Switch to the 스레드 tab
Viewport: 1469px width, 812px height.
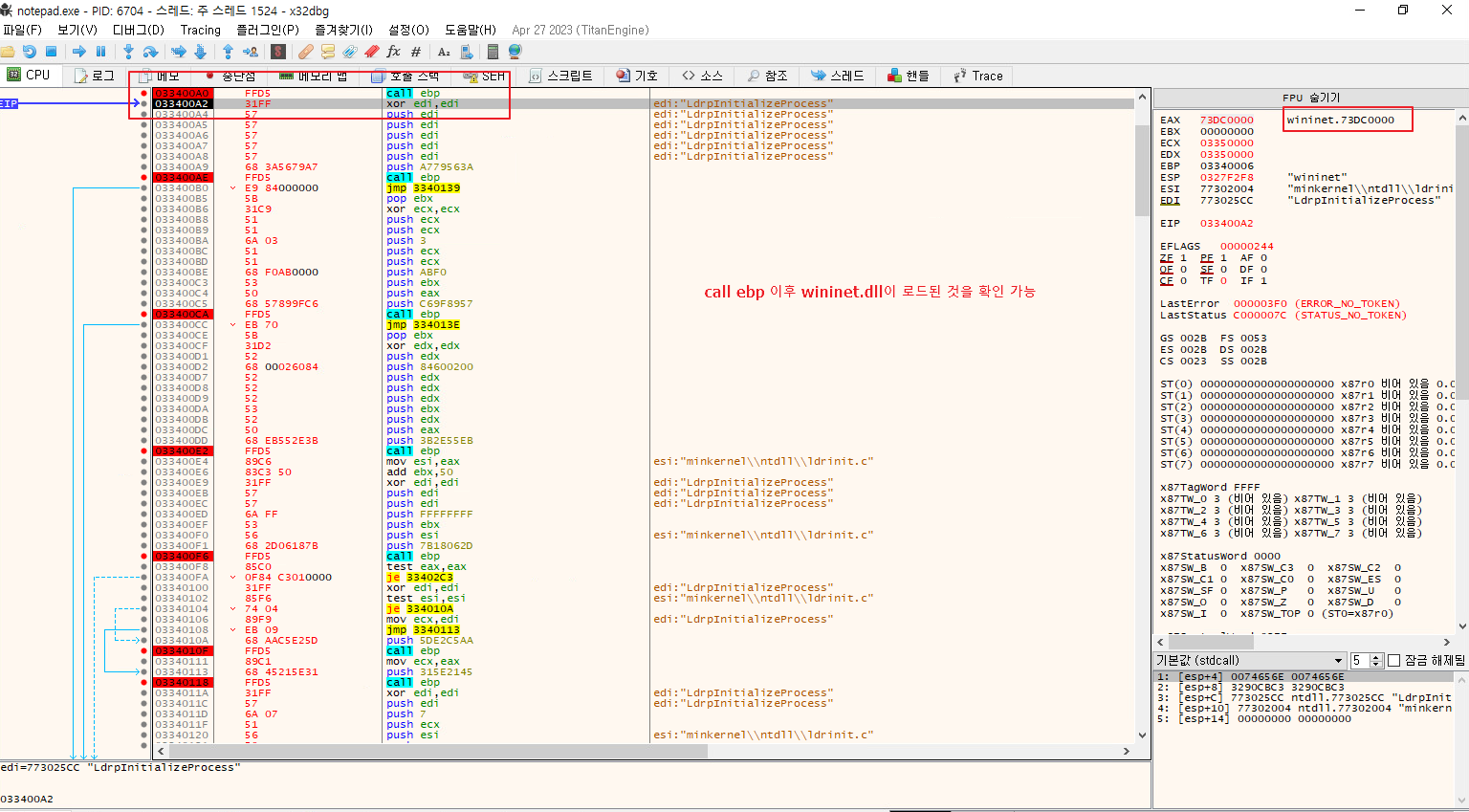tap(838, 76)
